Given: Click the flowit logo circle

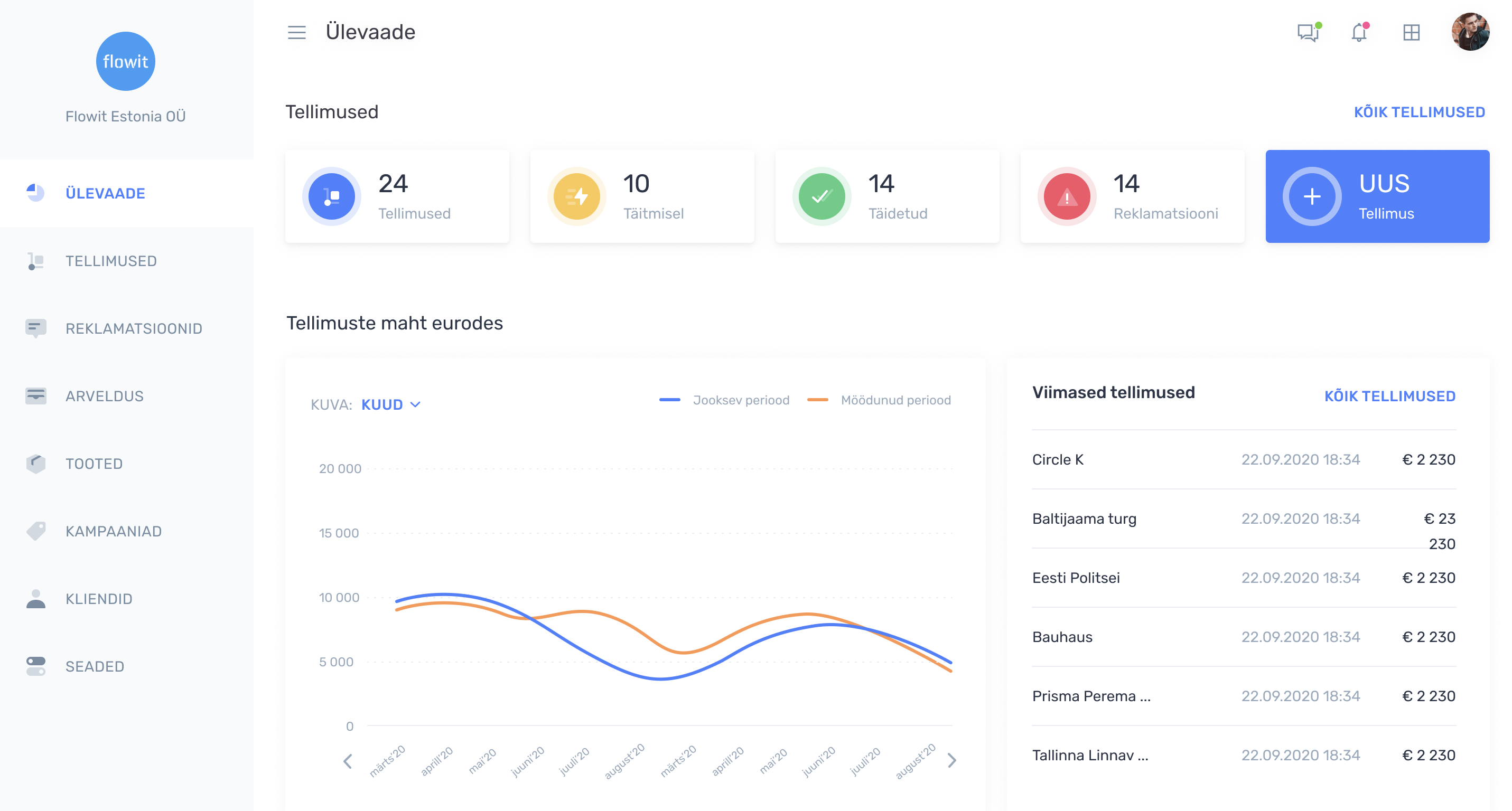Looking at the screenshot, I should [x=126, y=61].
